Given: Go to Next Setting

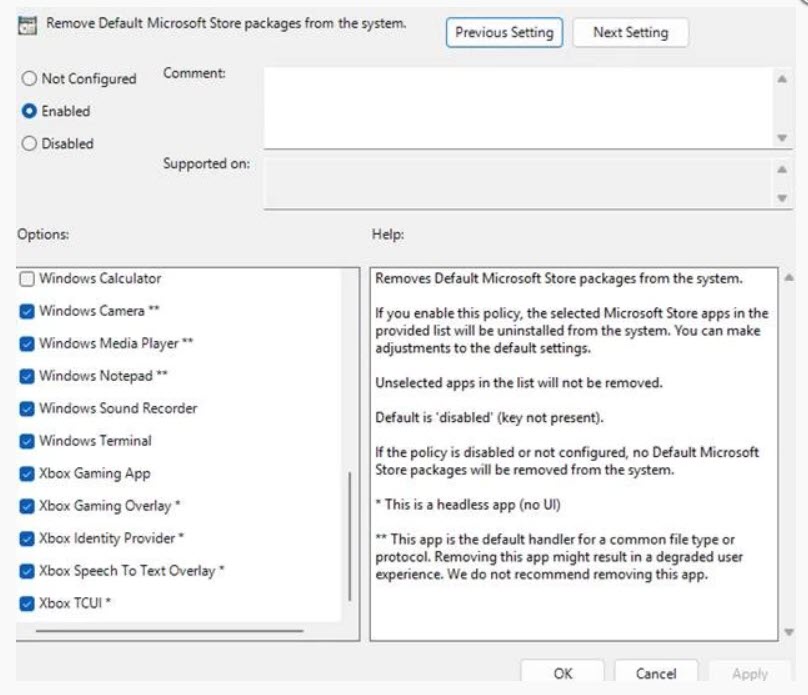Looking at the screenshot, I should point(630,32).
